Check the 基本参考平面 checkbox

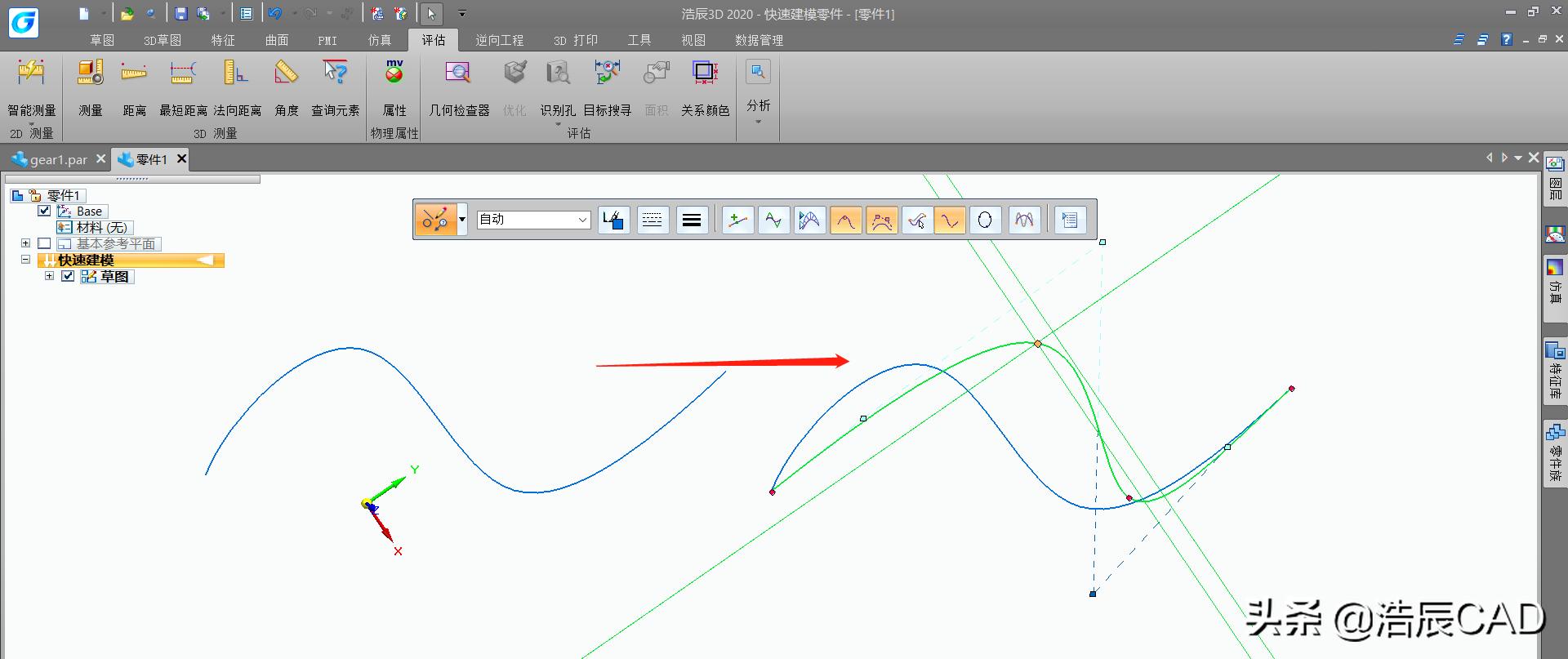pyautogui.click(x=44, y=243)
